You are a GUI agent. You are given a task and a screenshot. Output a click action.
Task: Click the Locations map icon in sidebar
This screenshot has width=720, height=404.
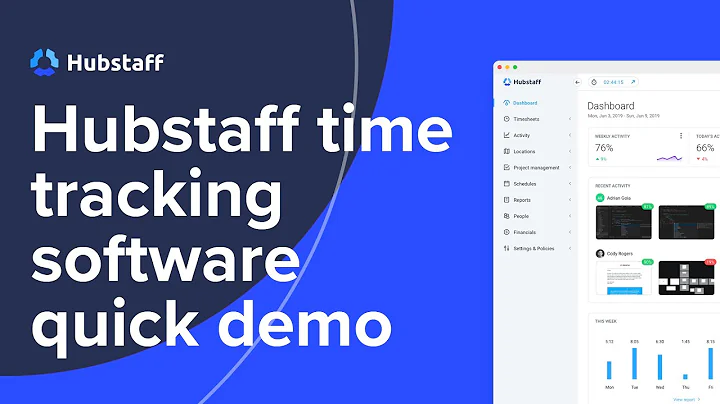(x=506, y=151)
